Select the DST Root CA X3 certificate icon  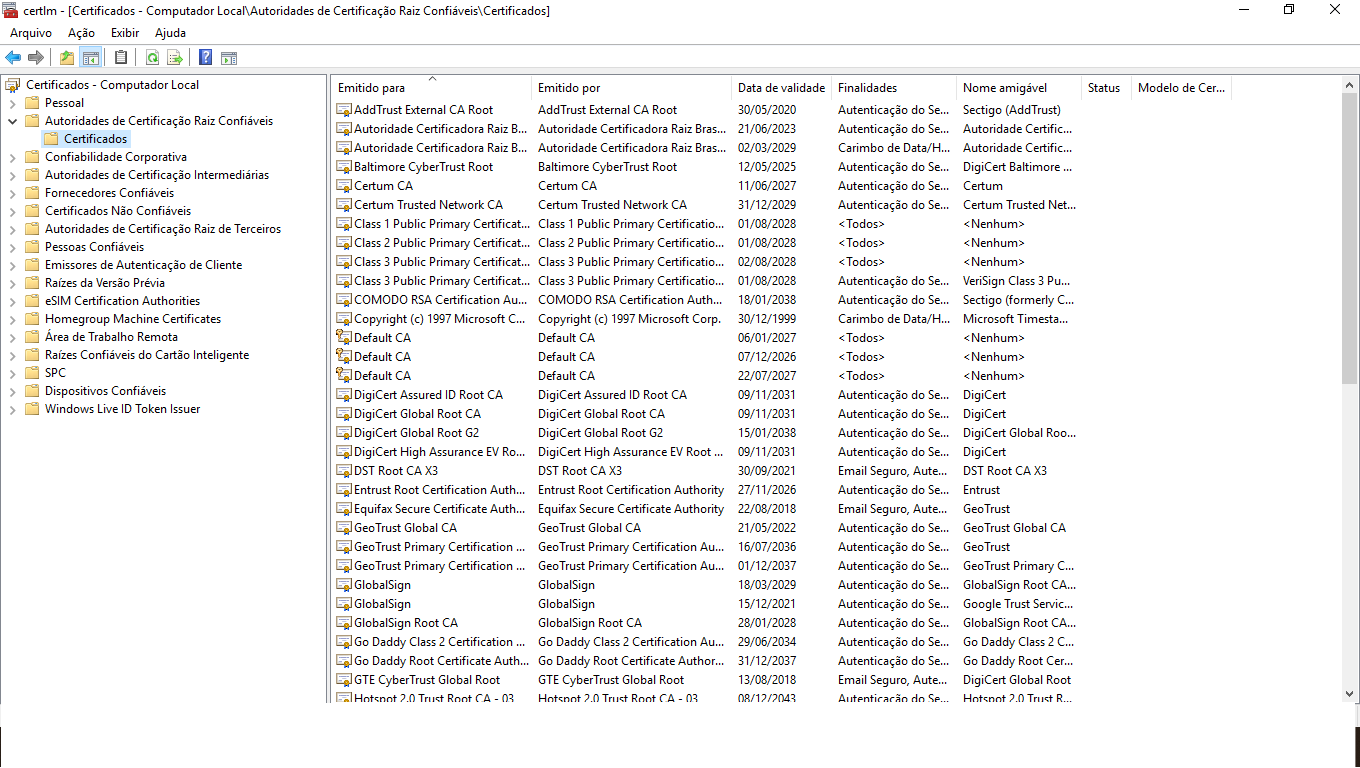[x=344, y=471]
